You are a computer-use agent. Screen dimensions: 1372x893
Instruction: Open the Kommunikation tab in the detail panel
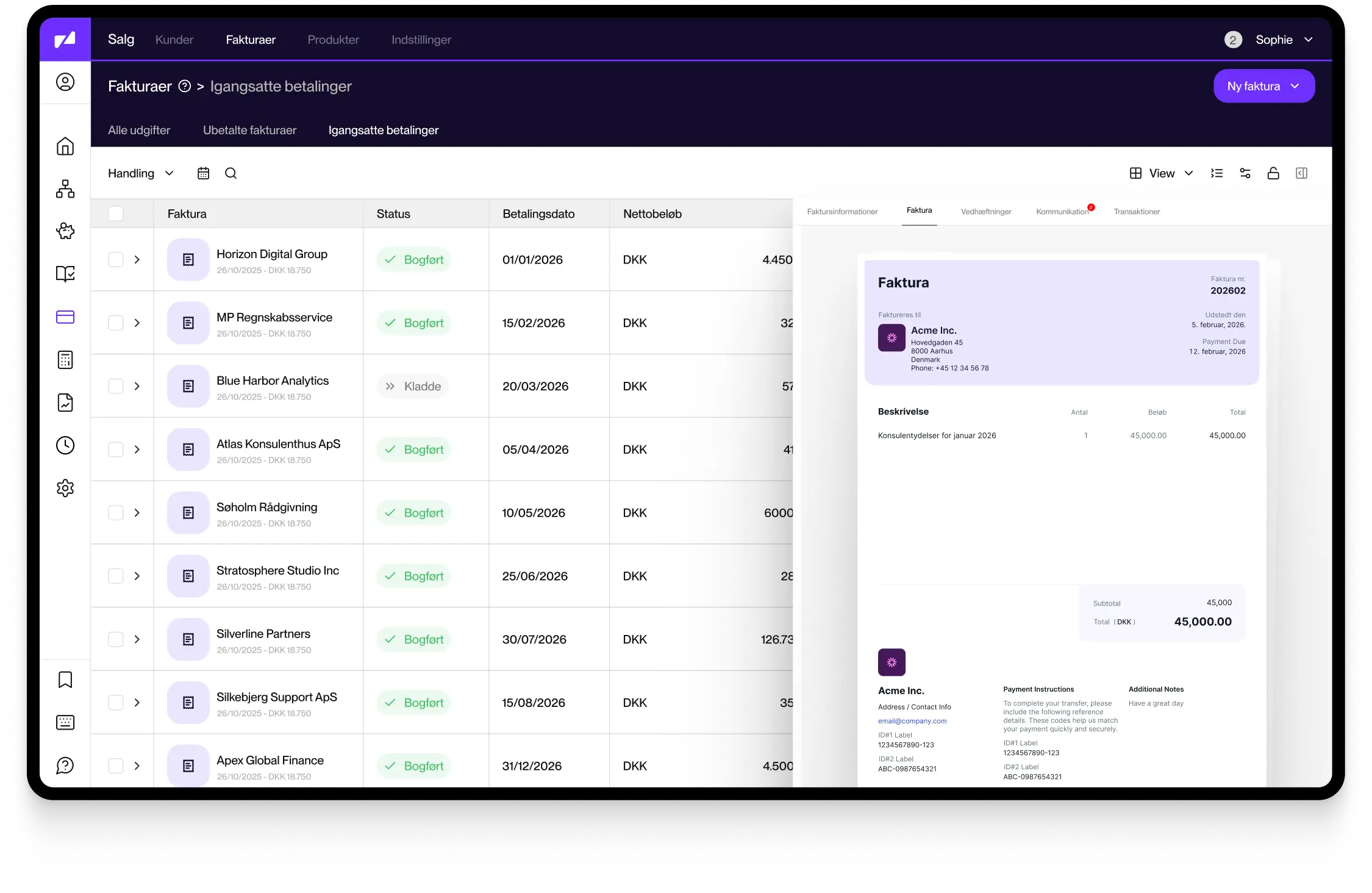(1062, 212)
